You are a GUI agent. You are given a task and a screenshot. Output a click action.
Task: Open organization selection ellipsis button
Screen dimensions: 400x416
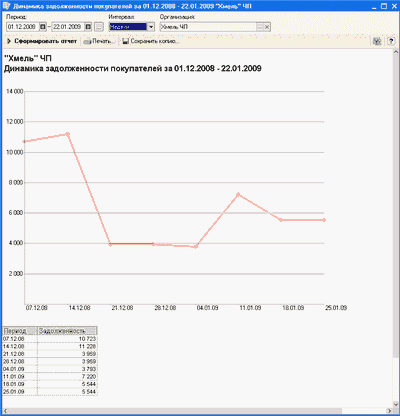(260, 27)
